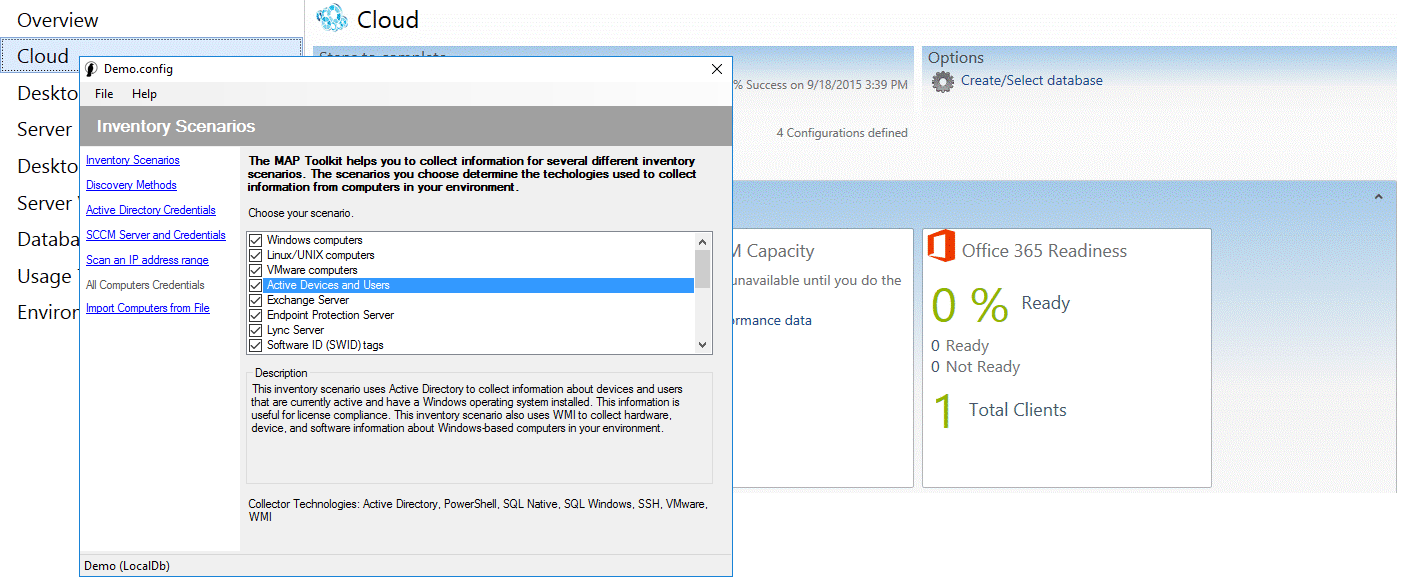Screen dimensions: 1403x580
Task: Click the Office 365 logo icon
Action: (x=939, y=246)
